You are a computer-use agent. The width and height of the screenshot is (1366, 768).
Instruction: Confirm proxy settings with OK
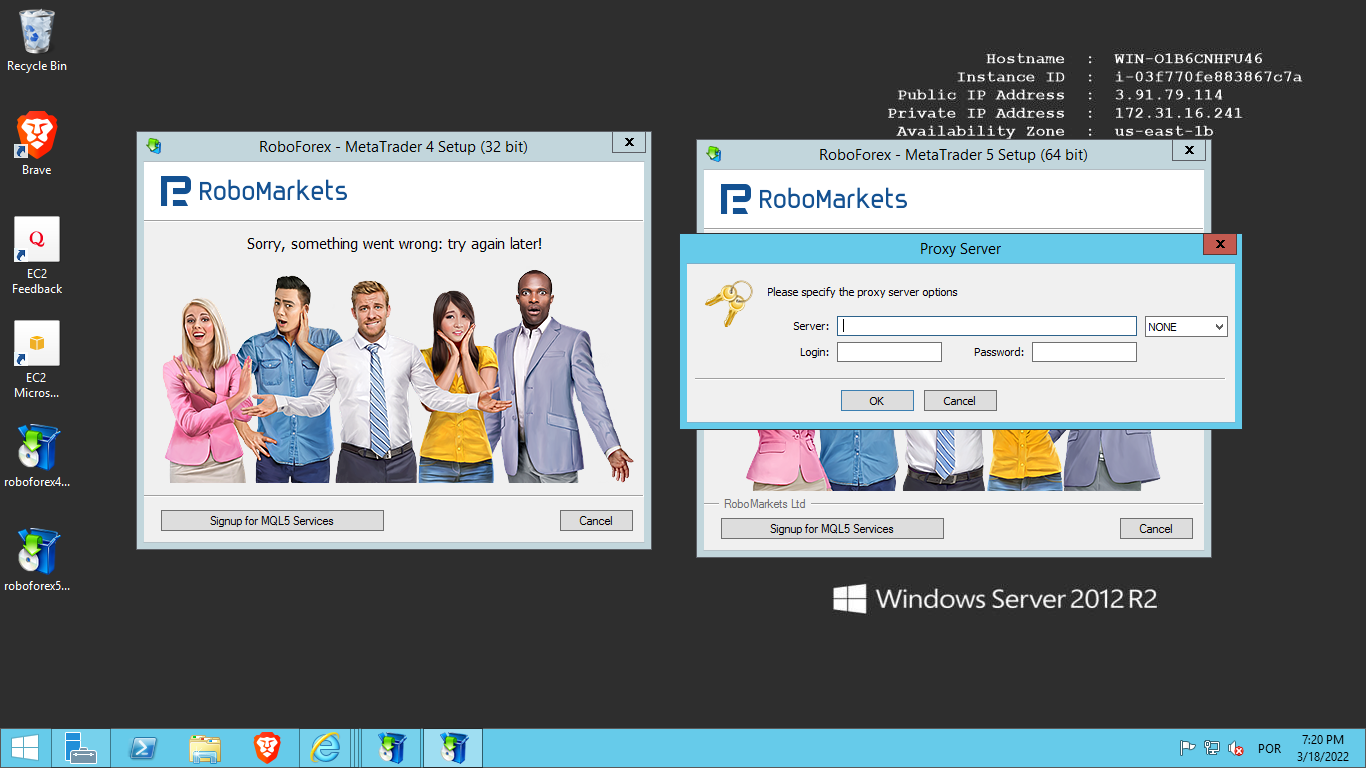click(877, 401)
